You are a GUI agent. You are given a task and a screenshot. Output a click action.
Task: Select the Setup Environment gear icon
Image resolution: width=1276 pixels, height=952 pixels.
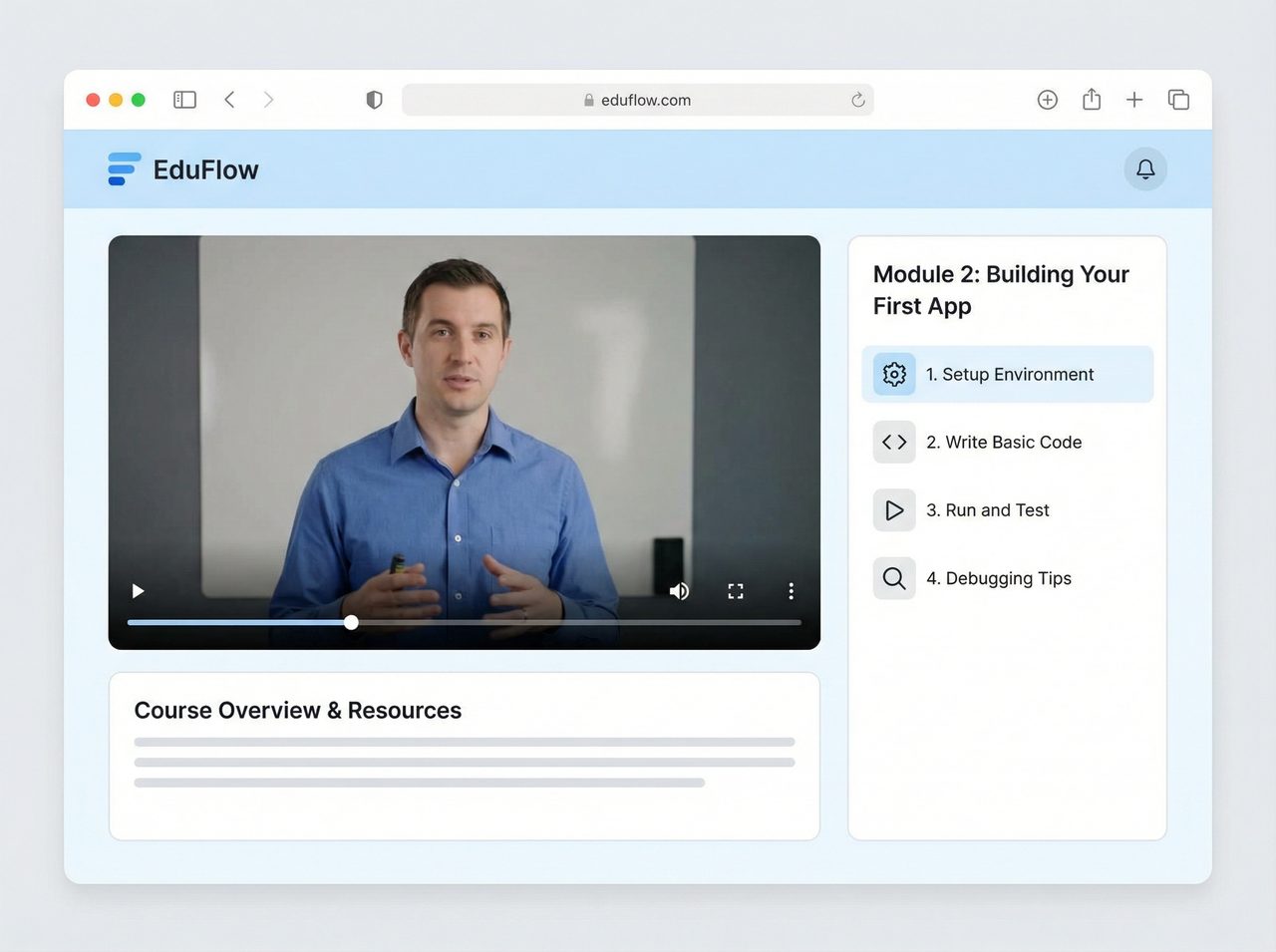click(894, 374)
